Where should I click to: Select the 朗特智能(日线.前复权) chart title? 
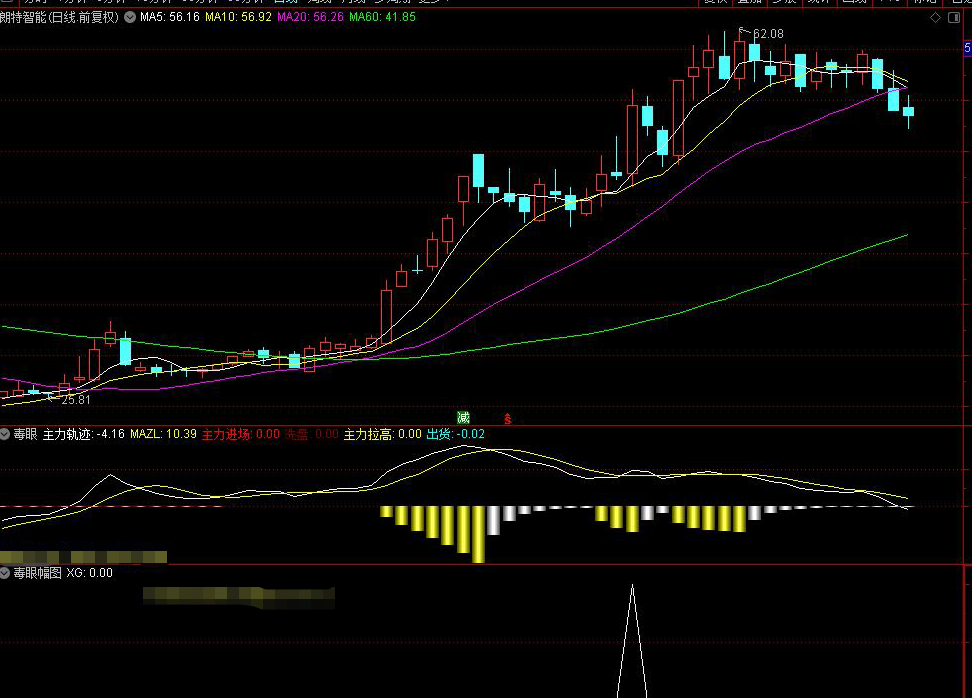click(x=60, y=17)
